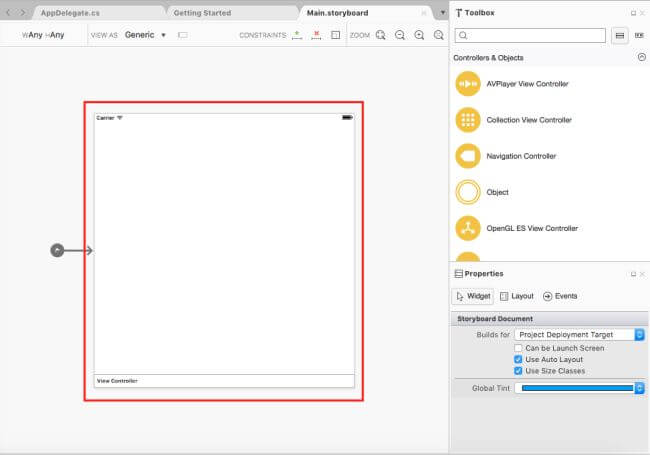Disable Use Size Classes checkbox
This screenshot has height=455, width=650.
pos(518,371)
